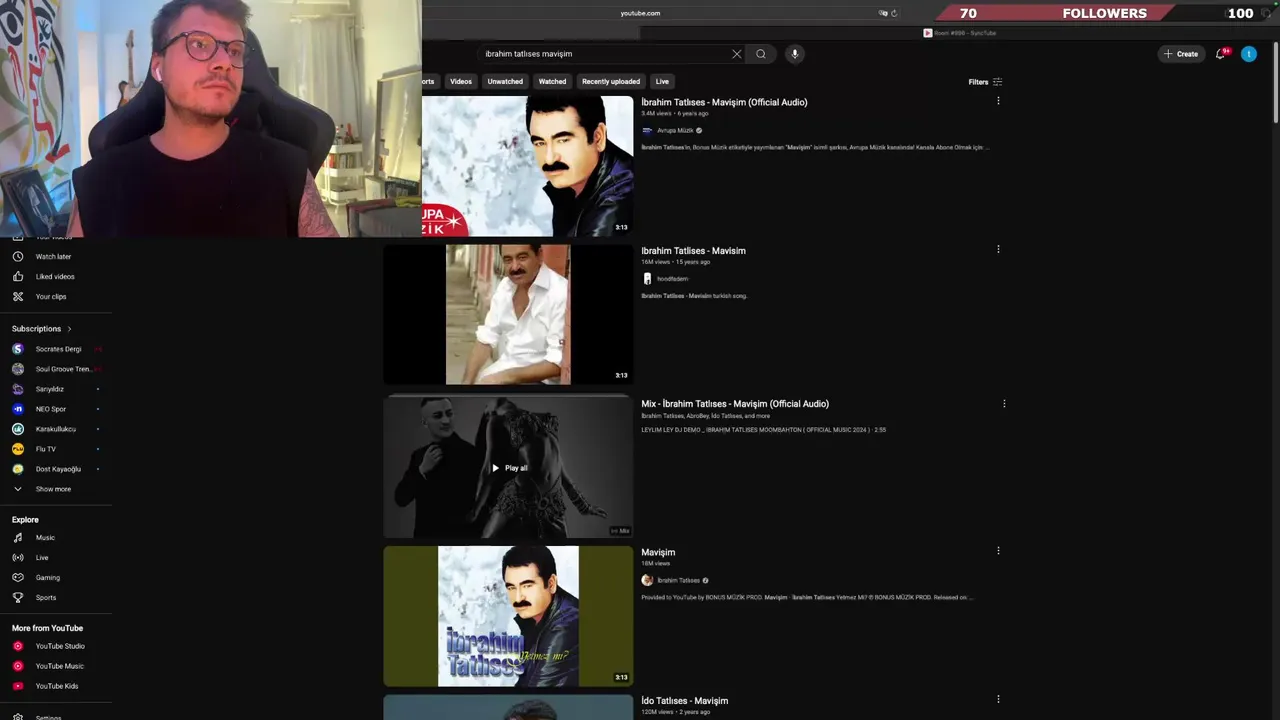Open the notifications bell

pos(1220,54)
